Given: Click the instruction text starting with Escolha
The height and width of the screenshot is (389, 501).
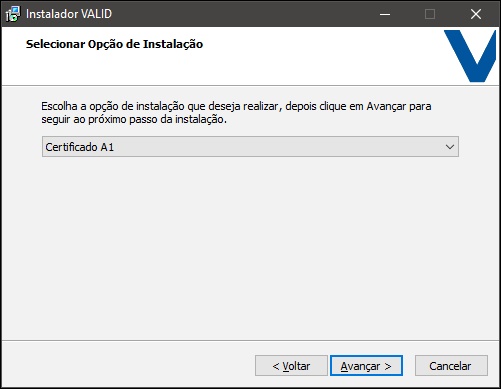Looking at the screenshot, I should (x=236, y=113).
